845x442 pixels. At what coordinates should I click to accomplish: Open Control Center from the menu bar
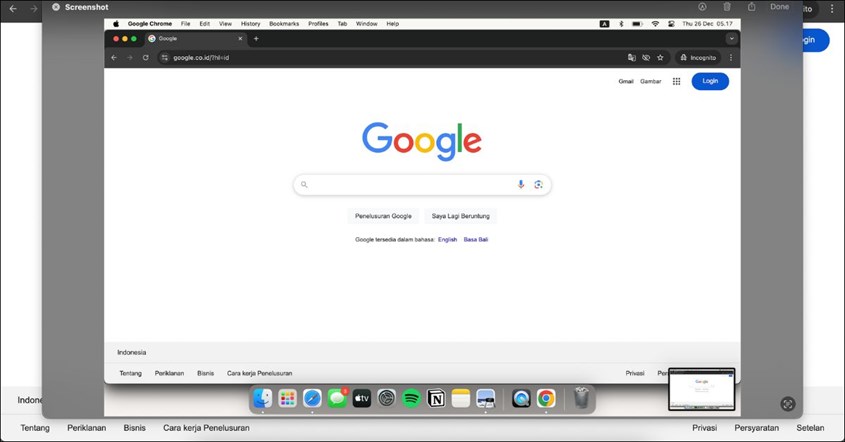click(x=671, y=24)
